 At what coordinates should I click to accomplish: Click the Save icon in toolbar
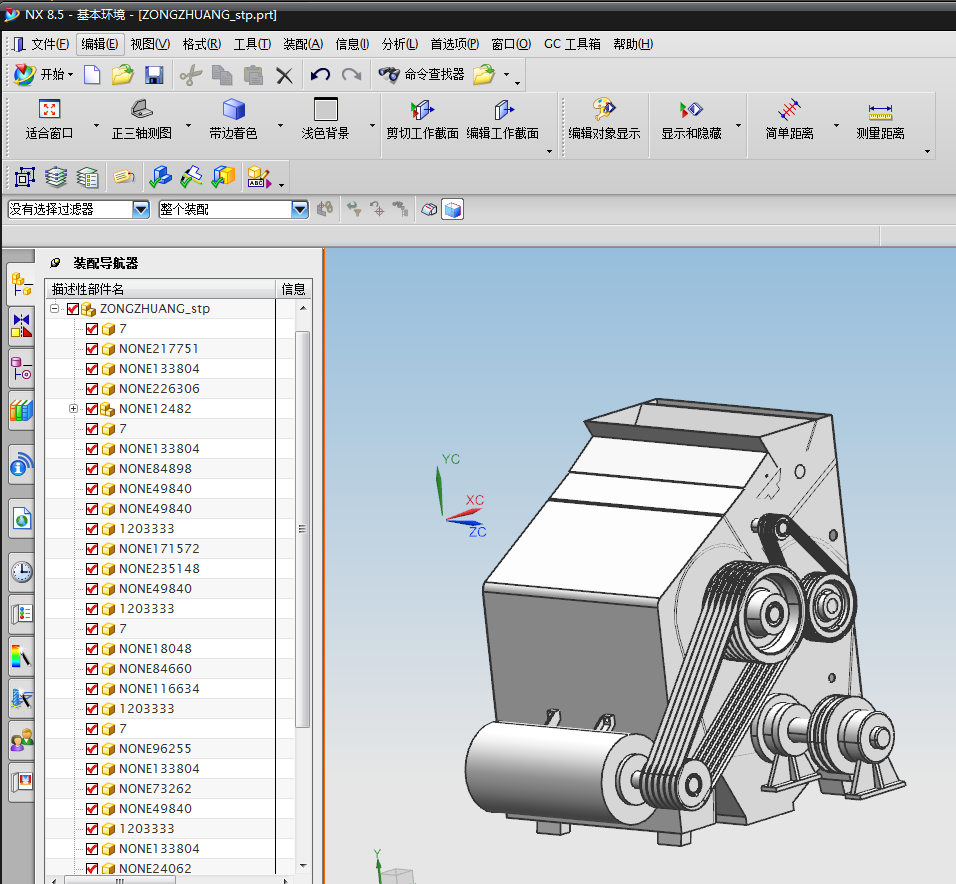coord(154,75)
